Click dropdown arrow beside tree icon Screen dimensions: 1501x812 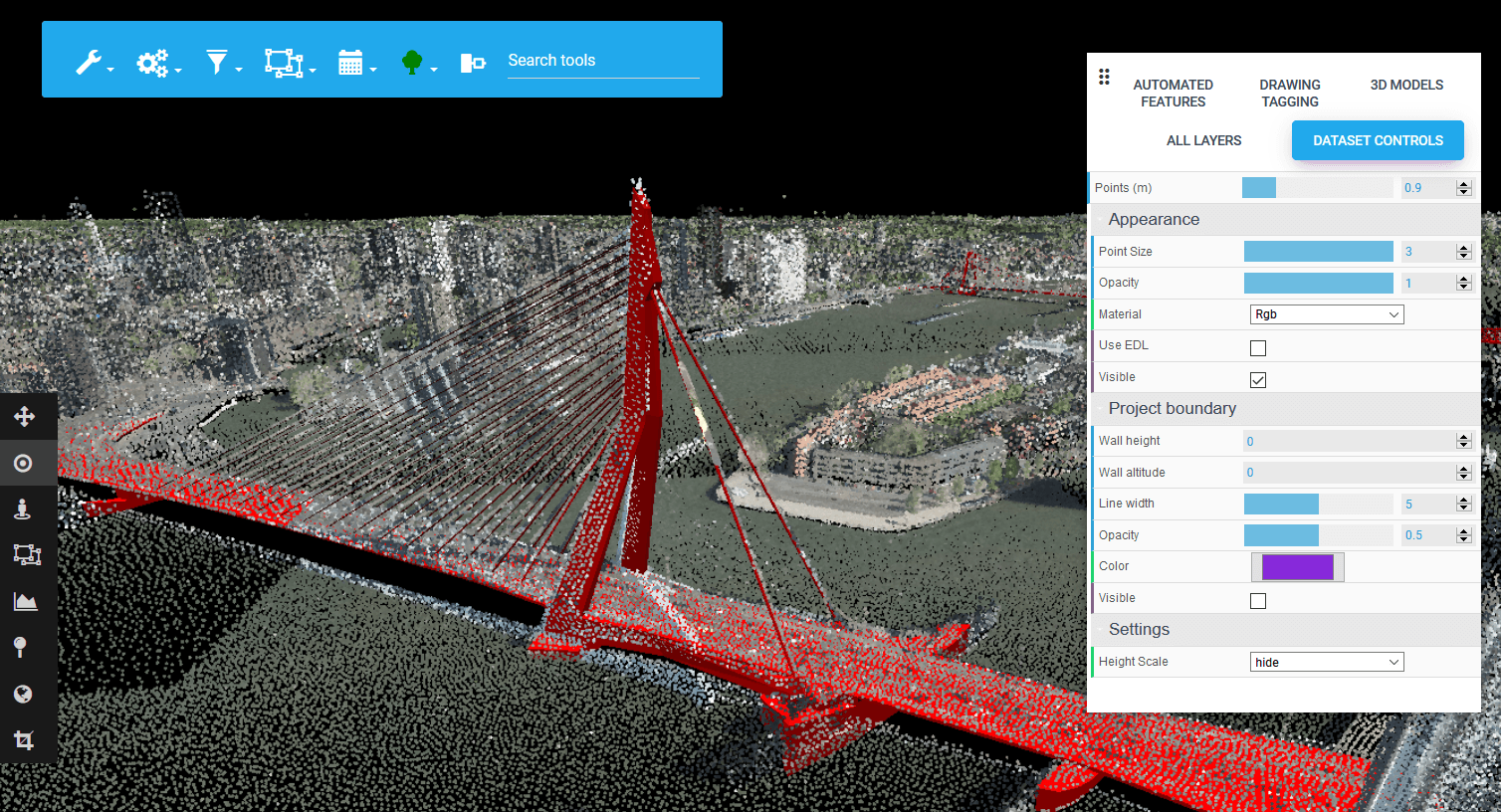[x=434, y=70]
